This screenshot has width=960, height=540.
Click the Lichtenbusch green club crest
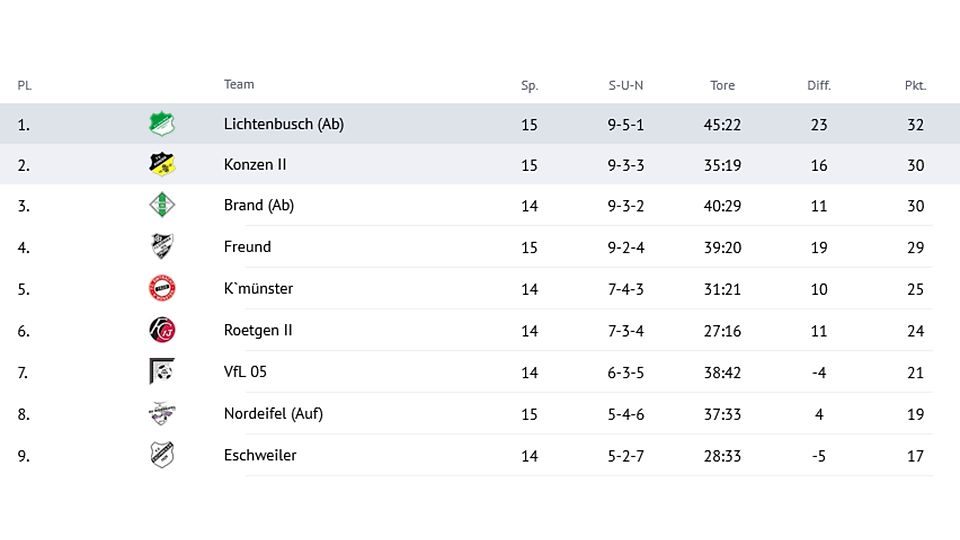tap(162, 124)
